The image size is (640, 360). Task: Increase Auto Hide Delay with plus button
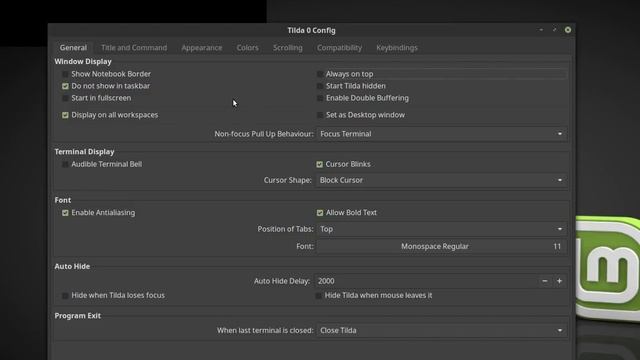point(559,281)
